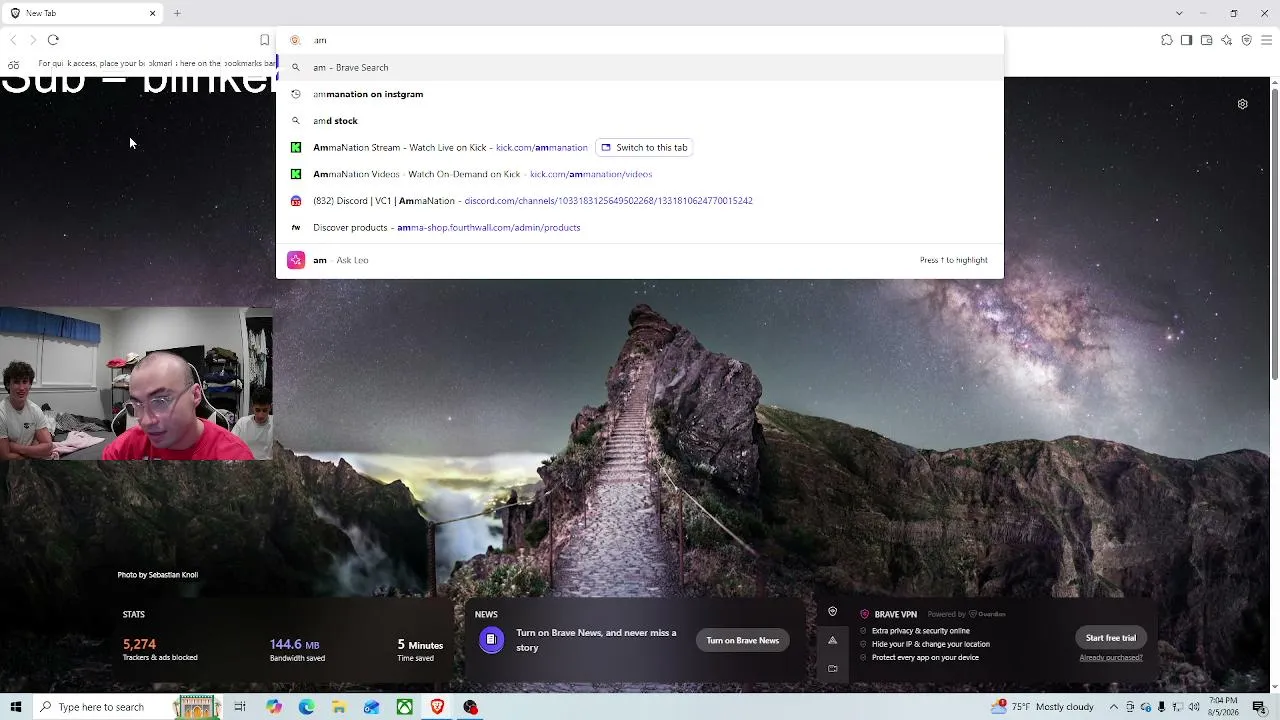Open the Brave Wallet icon
Screen dimensions: 1280x720
pyautogui.click(x=1206, y=40)
